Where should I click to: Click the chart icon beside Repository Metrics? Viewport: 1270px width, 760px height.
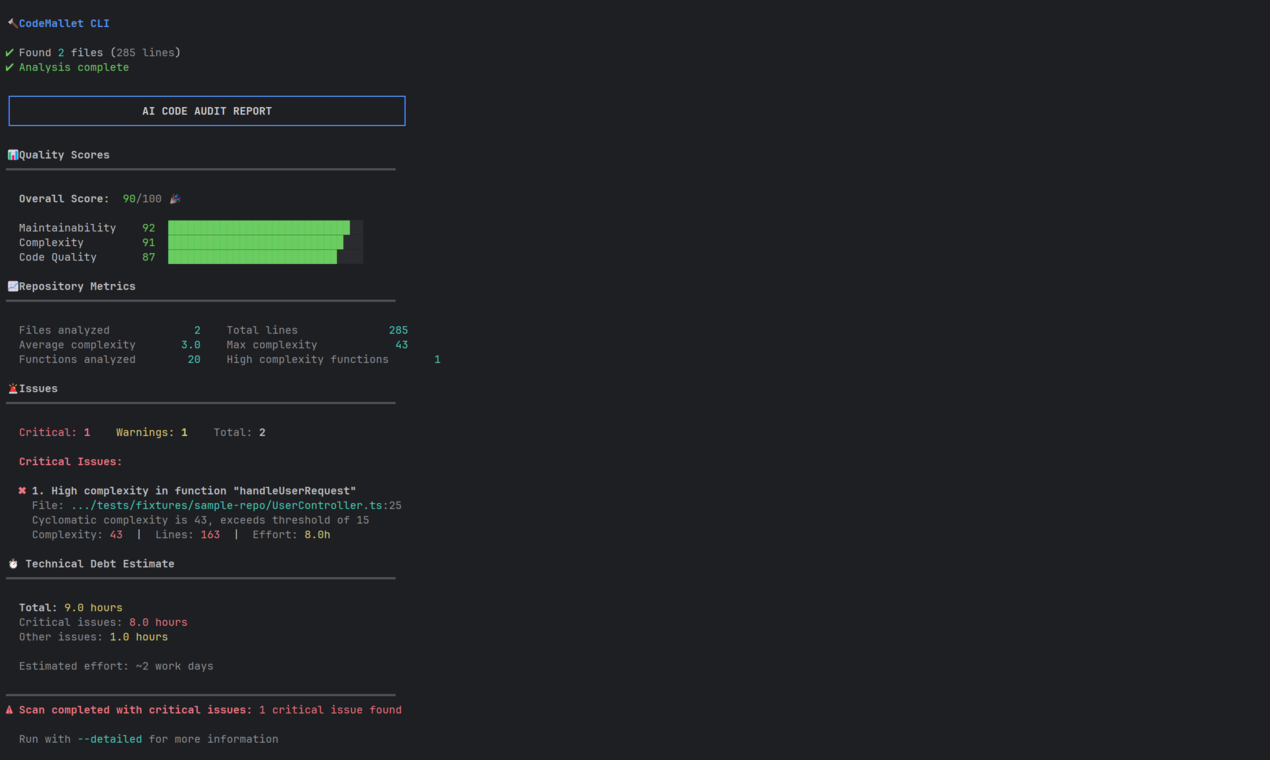pos(12,285)
